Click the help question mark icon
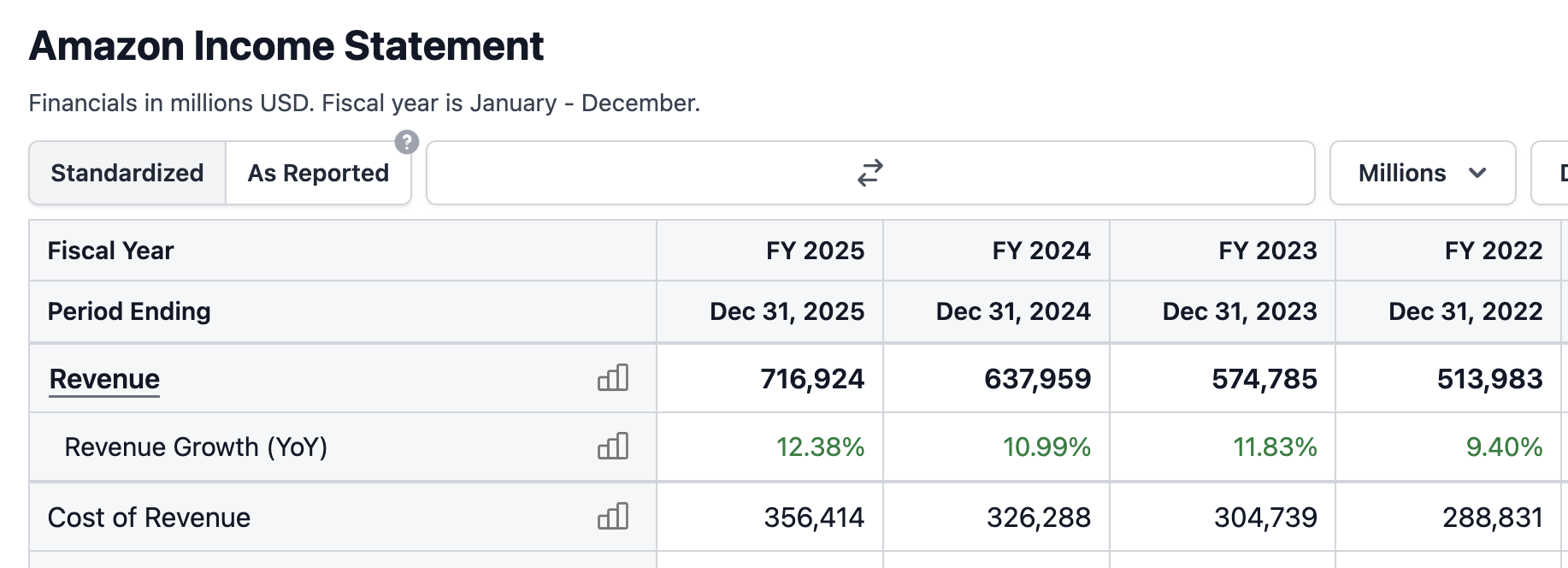Image resolution: width=1568 pixels, height=568 pixels. tap(407, 142)
